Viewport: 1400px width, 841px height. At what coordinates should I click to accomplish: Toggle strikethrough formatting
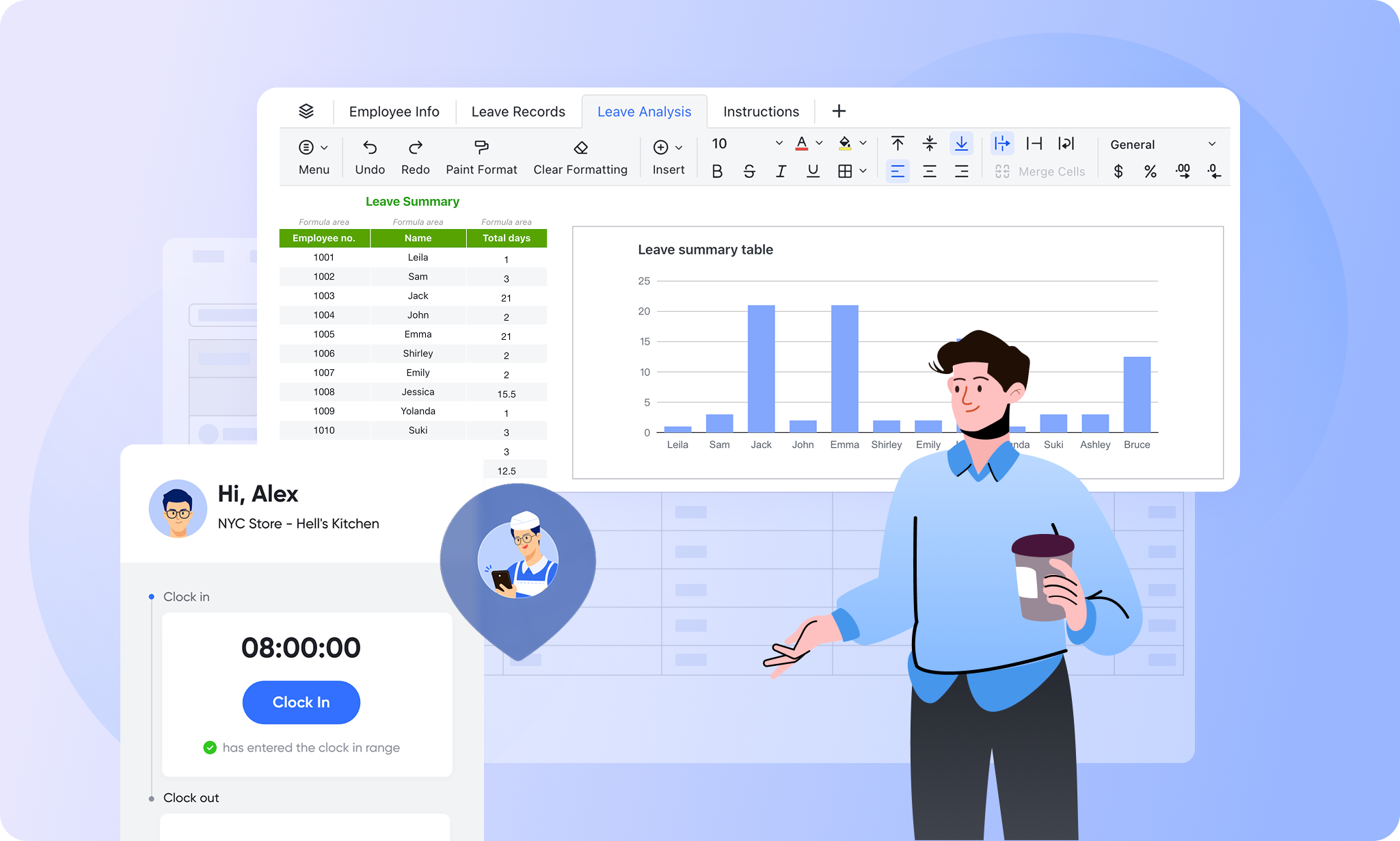[749, 171]
